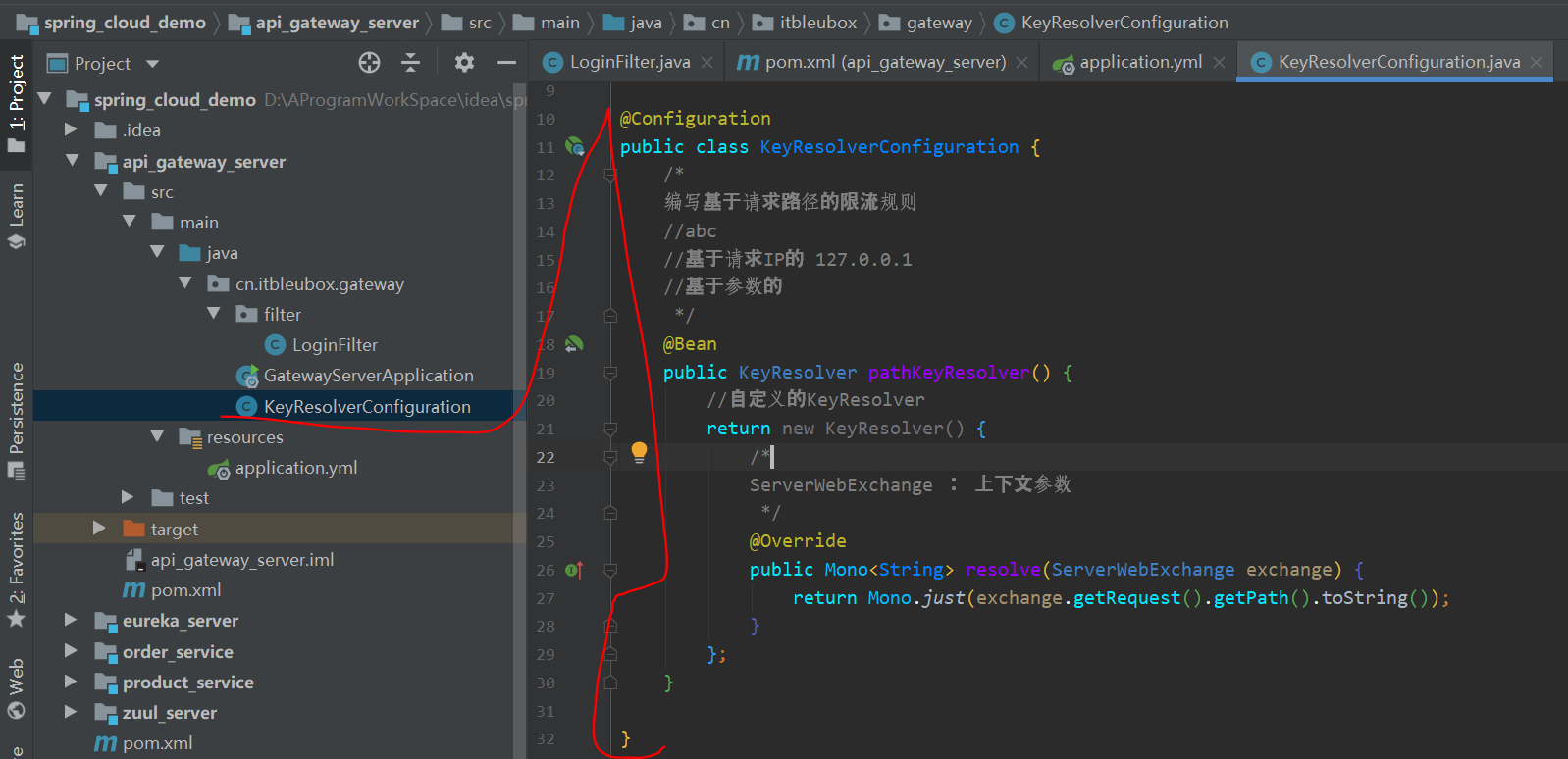
Task: Click the gateway breadcrumb segment
Action: 925,22
